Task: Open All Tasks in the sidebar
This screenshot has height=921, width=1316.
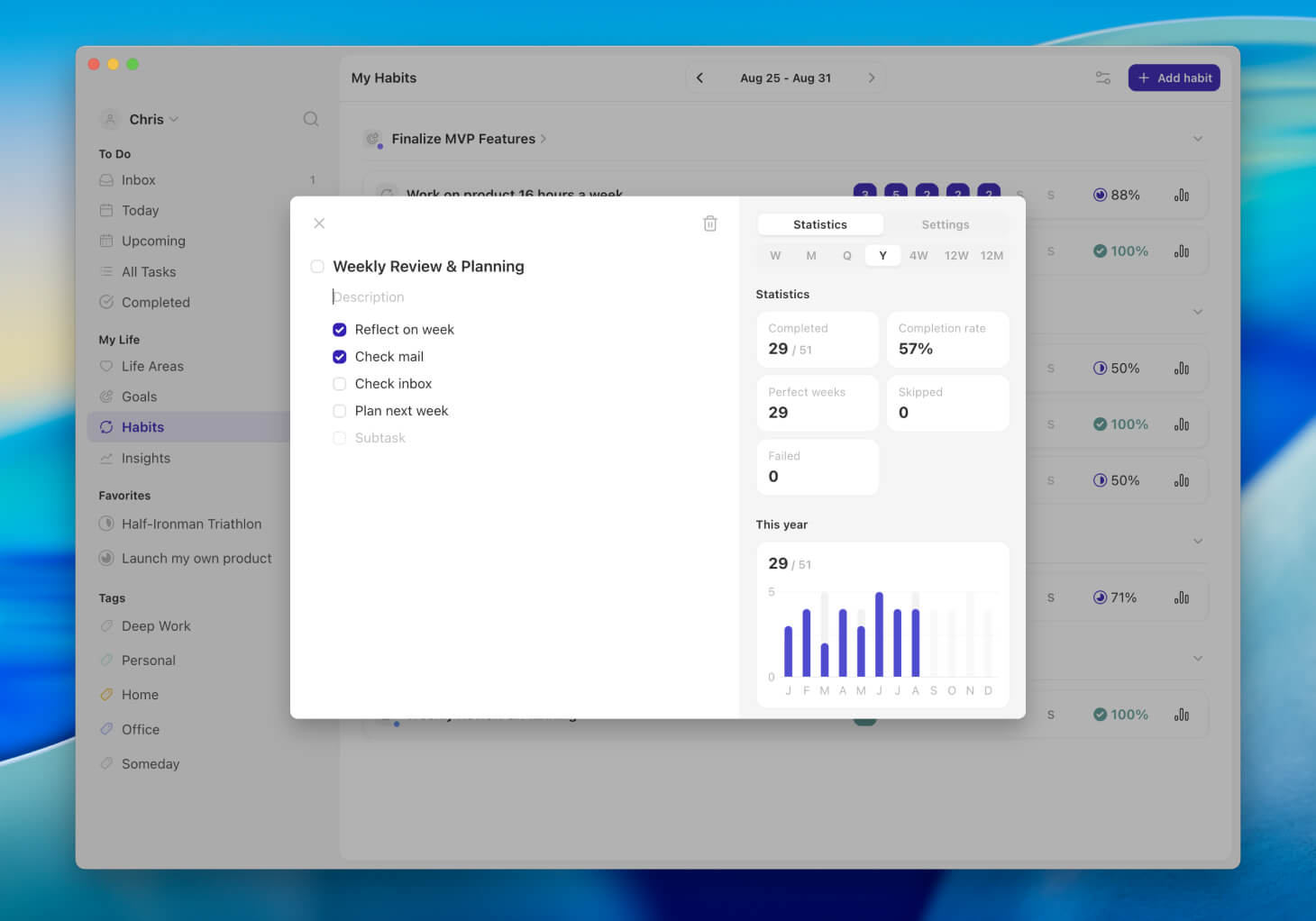Action: pyautogui.click(x=206, y=272)
